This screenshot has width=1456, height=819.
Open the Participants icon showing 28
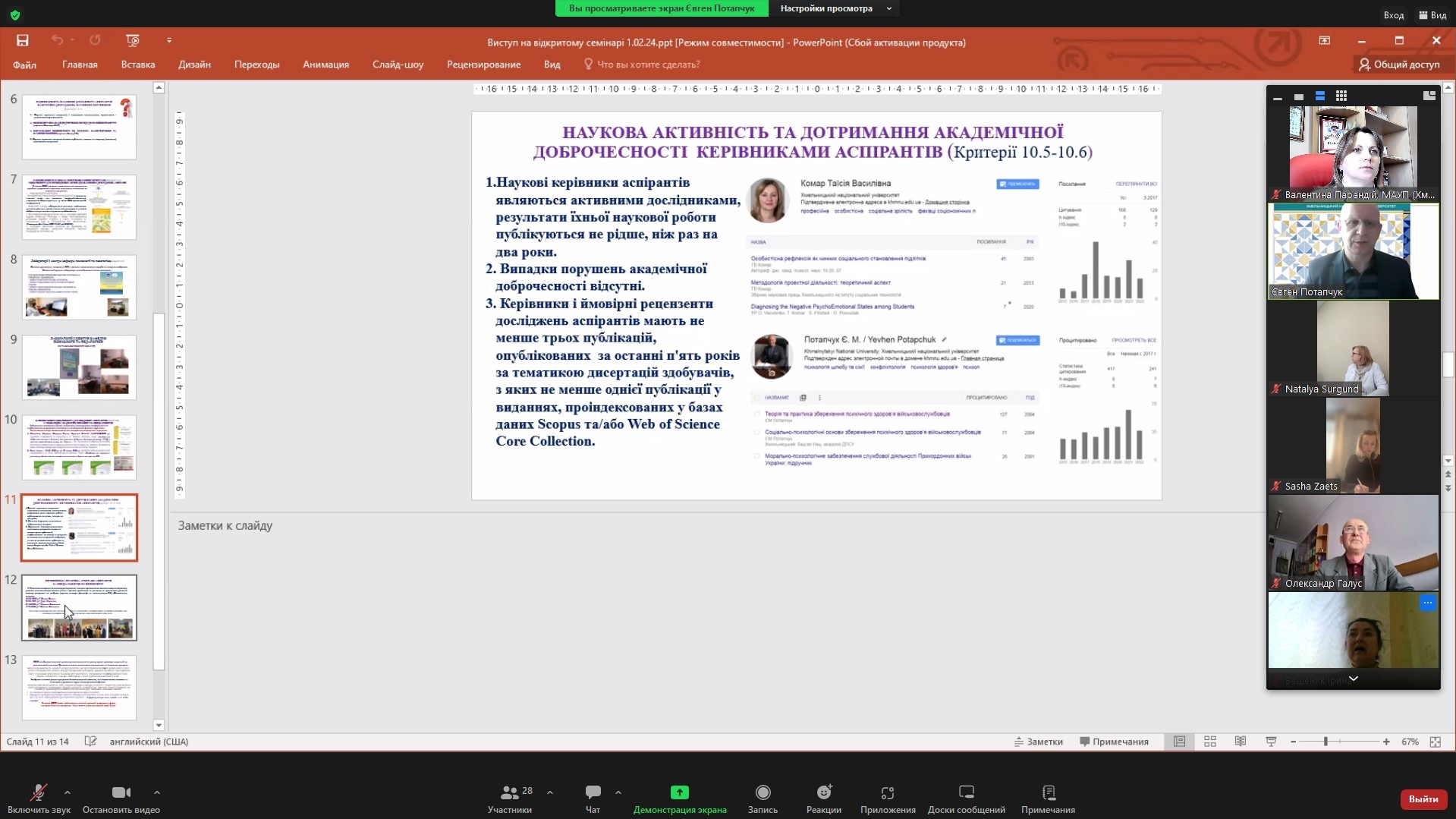(x=510, y=792)
